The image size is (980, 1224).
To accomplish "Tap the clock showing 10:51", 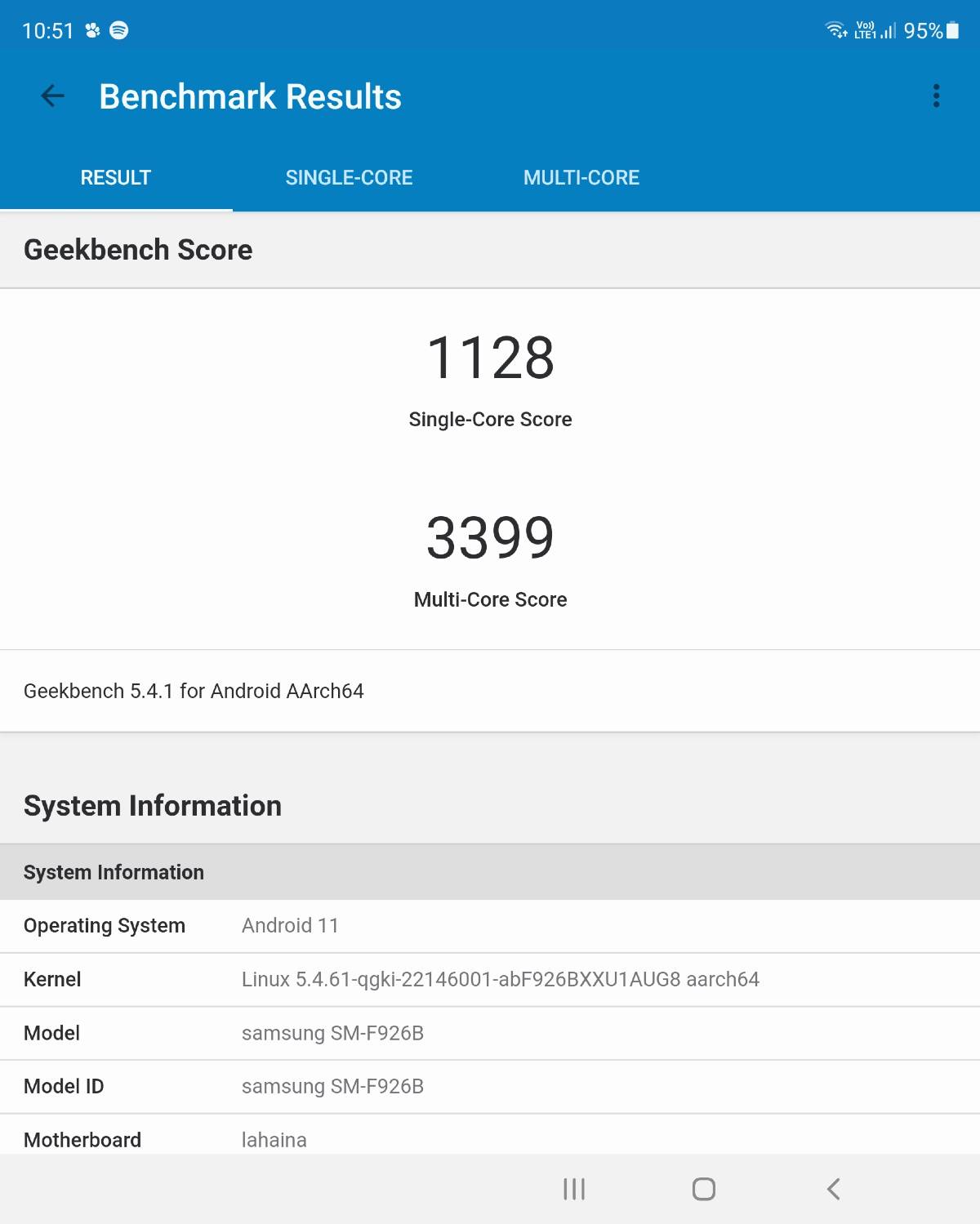I will click(x=47, y=31).
